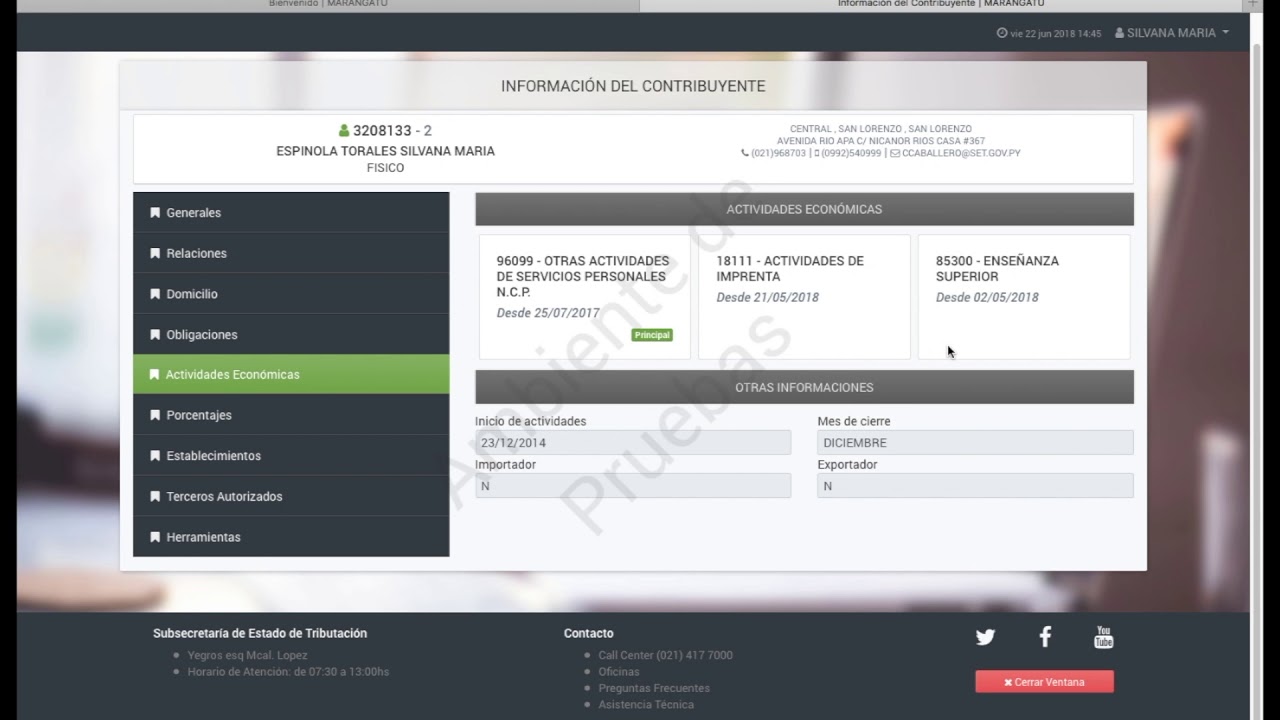
Task: Select Domicilio in the sidebar
Action: click(192, 294)
